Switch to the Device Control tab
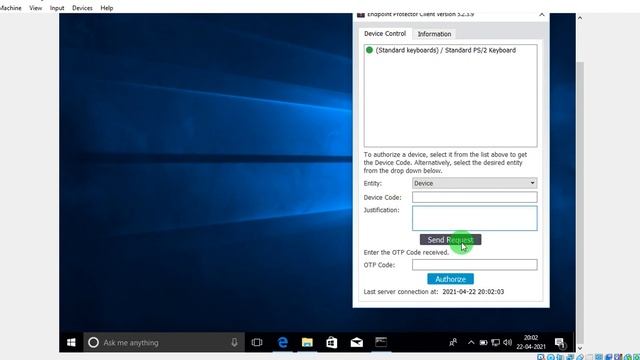The height and width of the screenshot is (360, 640). pyautogui.click(x=385, y=33)
